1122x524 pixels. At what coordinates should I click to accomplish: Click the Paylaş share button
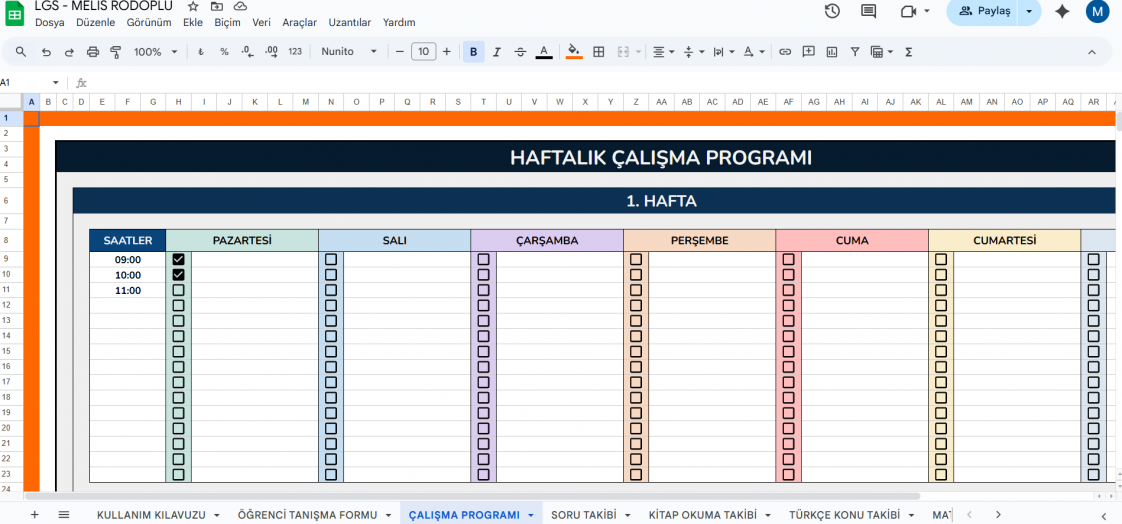(985, 11)
